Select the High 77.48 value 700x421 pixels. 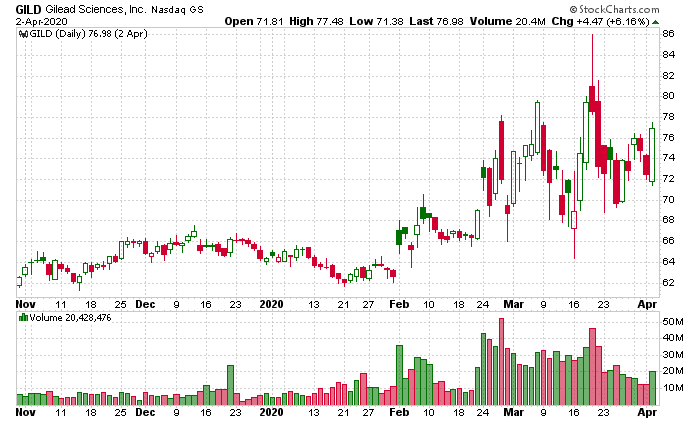316,21
